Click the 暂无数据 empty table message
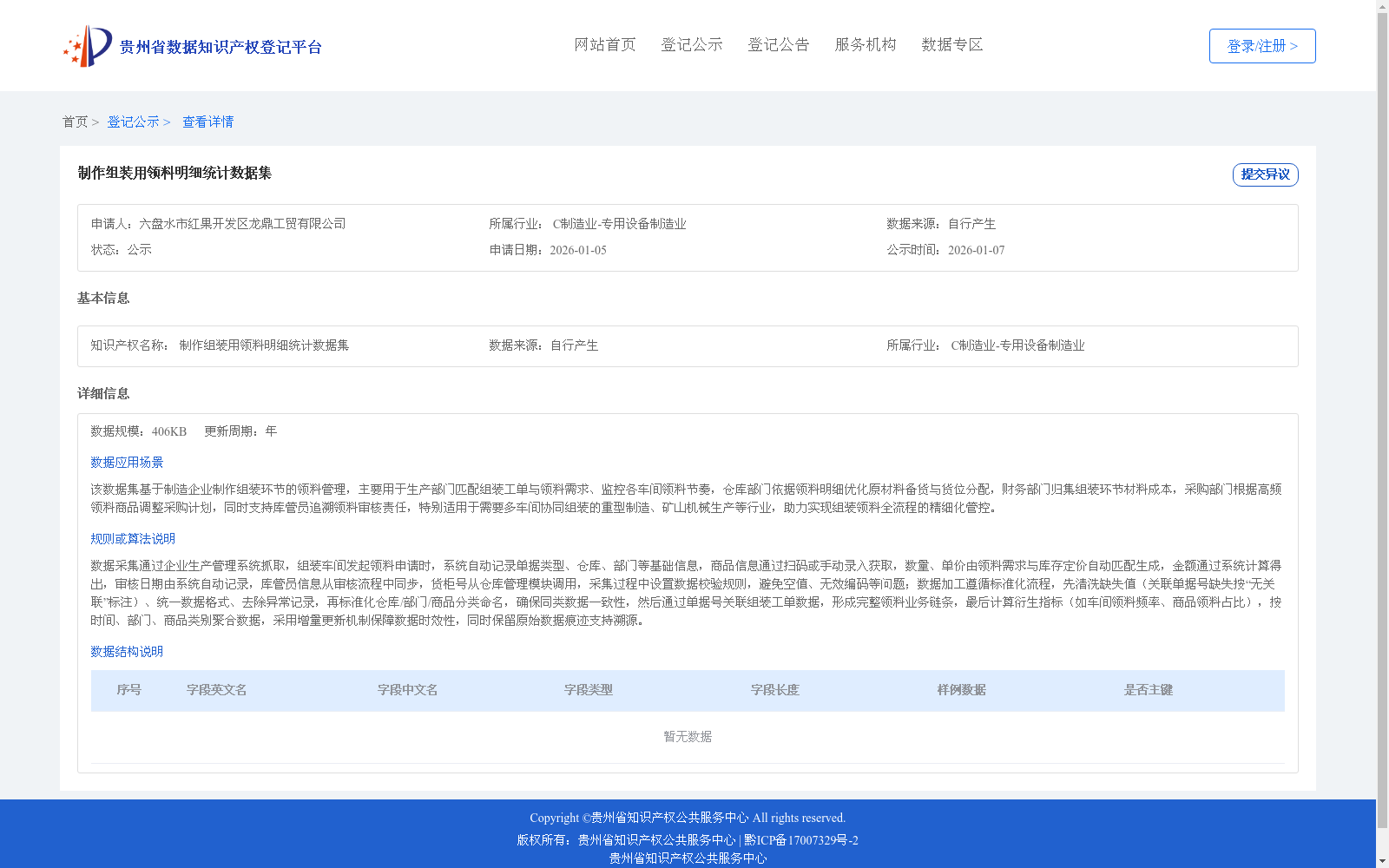Image resolution: width=1389 pixels, height=868 pixels. click(688, 737)
